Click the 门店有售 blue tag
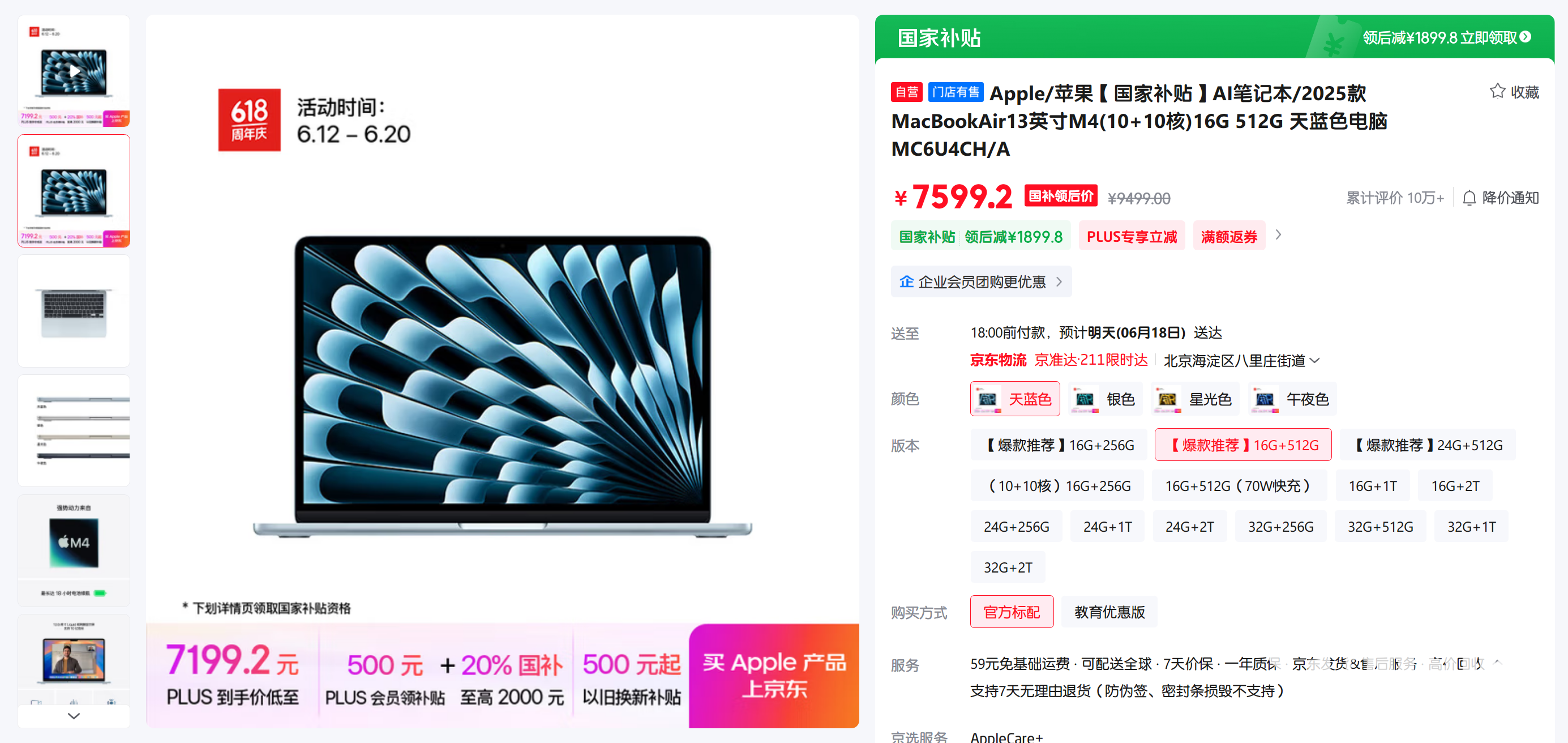1568x743 pixels. pos(956,92)
